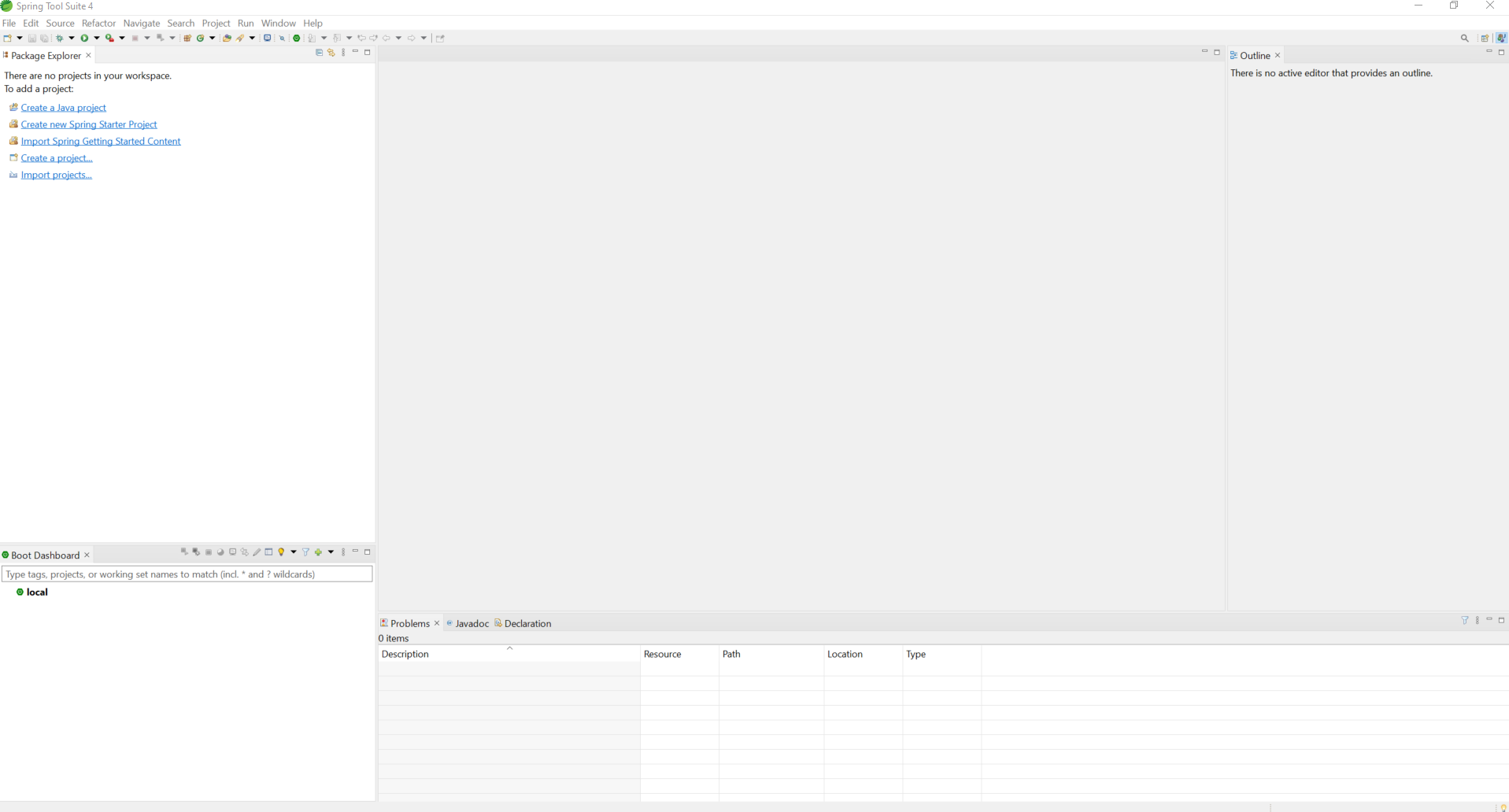Open dropdown arrow next to Run icon
The height and width of the screenshot is (812, 1509).
tap(97, 38)
